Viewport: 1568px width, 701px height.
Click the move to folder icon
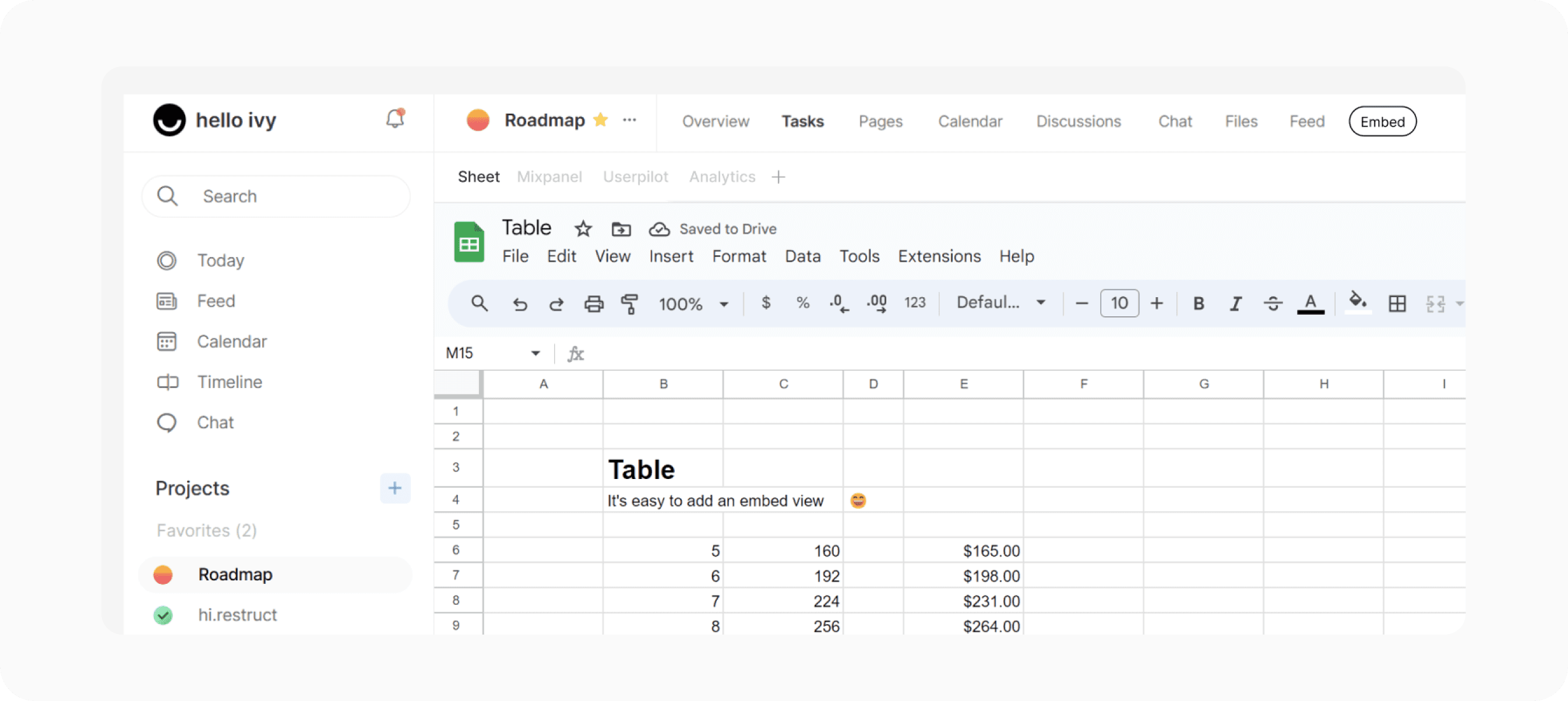(621, 230)
